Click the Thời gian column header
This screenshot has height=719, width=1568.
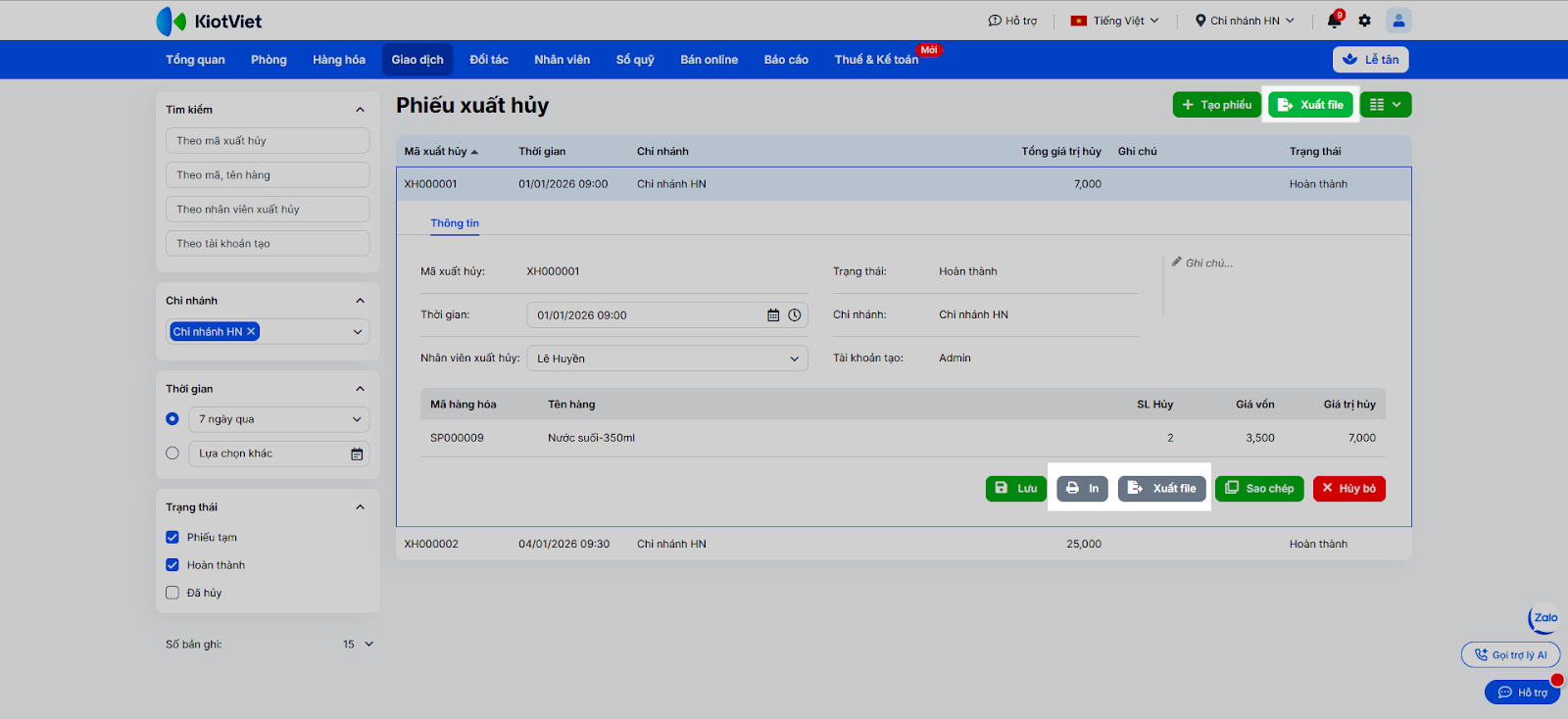click(x=542, y=152)
